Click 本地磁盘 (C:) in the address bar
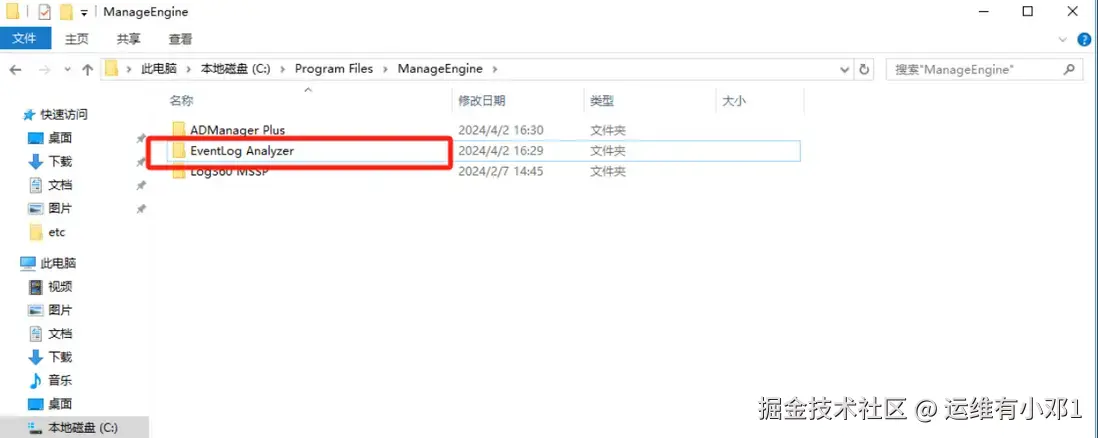 click(x=235, y=69)
